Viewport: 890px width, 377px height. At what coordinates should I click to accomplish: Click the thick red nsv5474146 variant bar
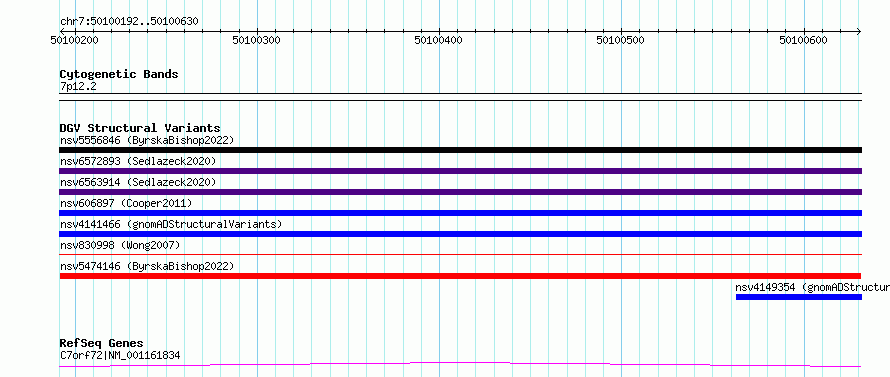460,276
